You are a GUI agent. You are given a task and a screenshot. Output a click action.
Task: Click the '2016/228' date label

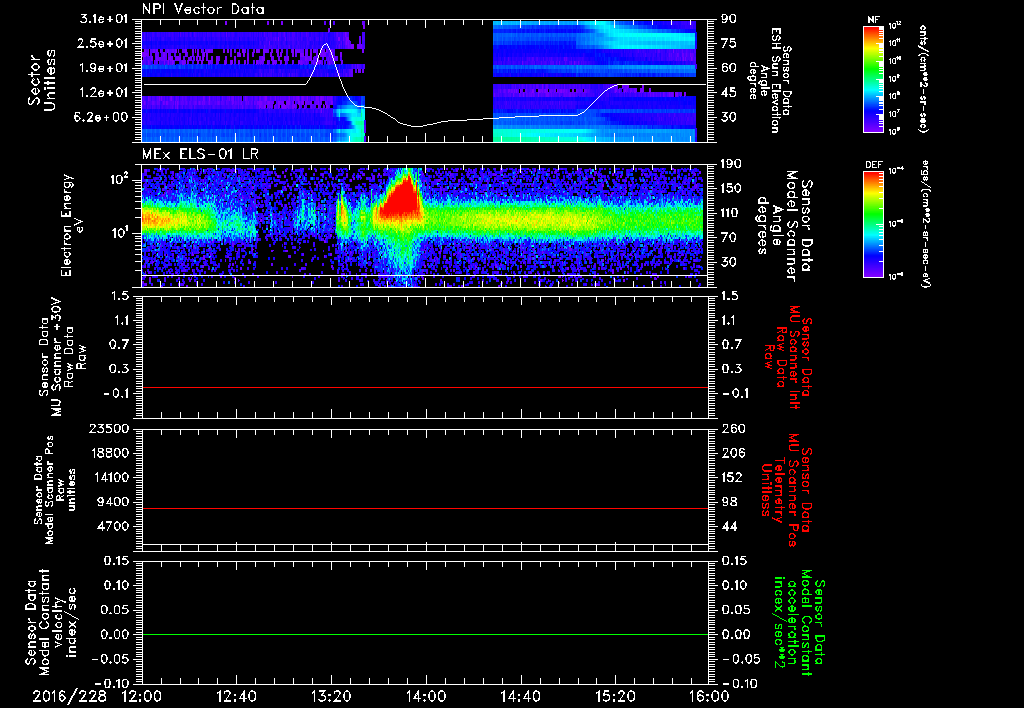(70, 697)
